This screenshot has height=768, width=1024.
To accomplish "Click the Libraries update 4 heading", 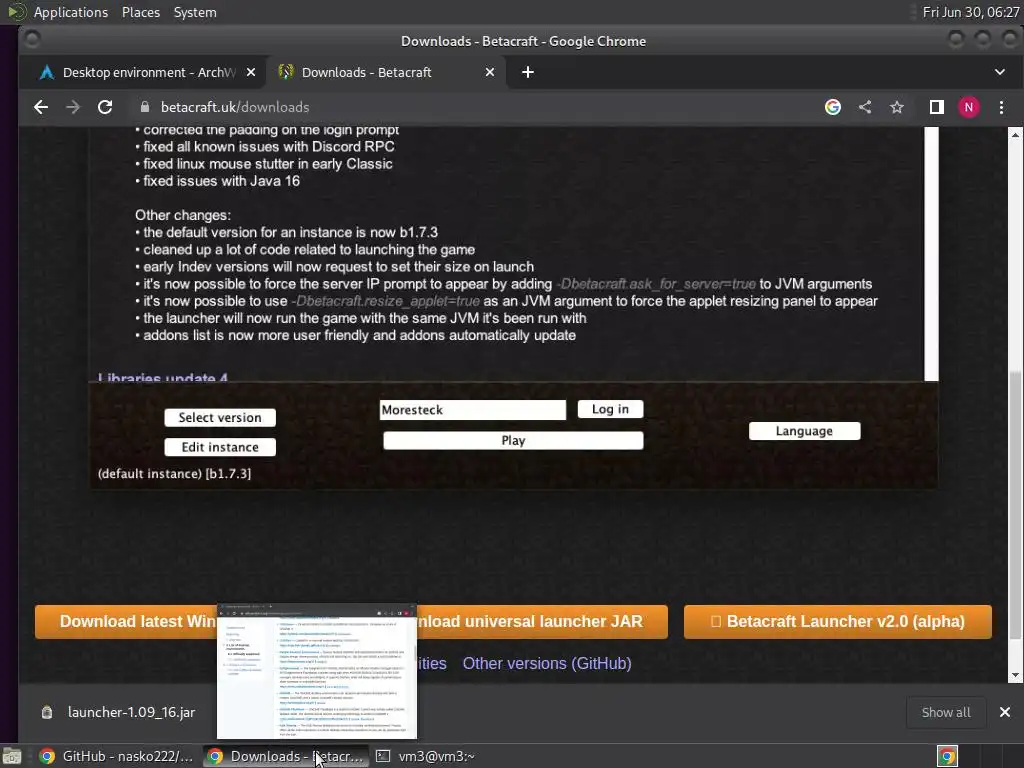I will [163, 377].
